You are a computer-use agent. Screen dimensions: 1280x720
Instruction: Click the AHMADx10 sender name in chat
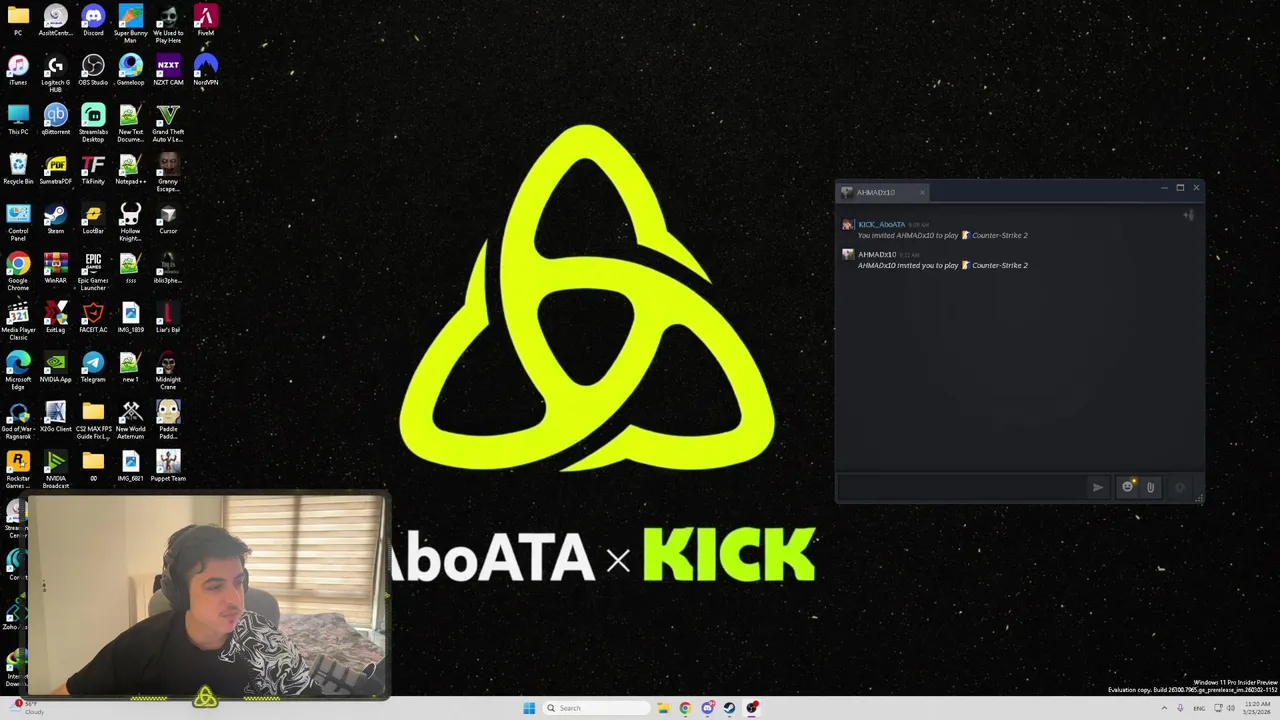pyautogui.click(x=877, y=254)
